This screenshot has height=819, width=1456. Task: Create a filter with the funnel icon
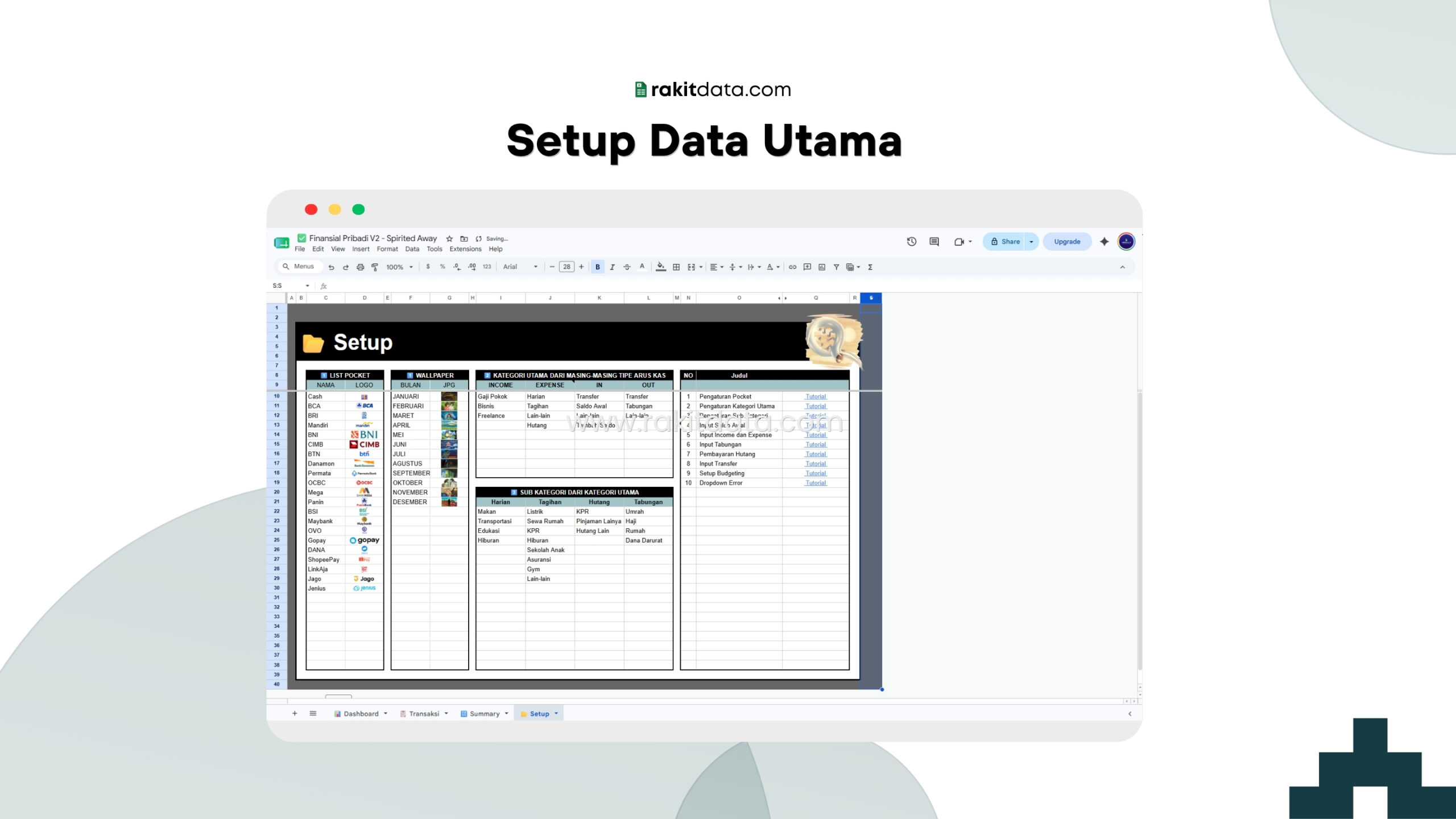(836, 267)
